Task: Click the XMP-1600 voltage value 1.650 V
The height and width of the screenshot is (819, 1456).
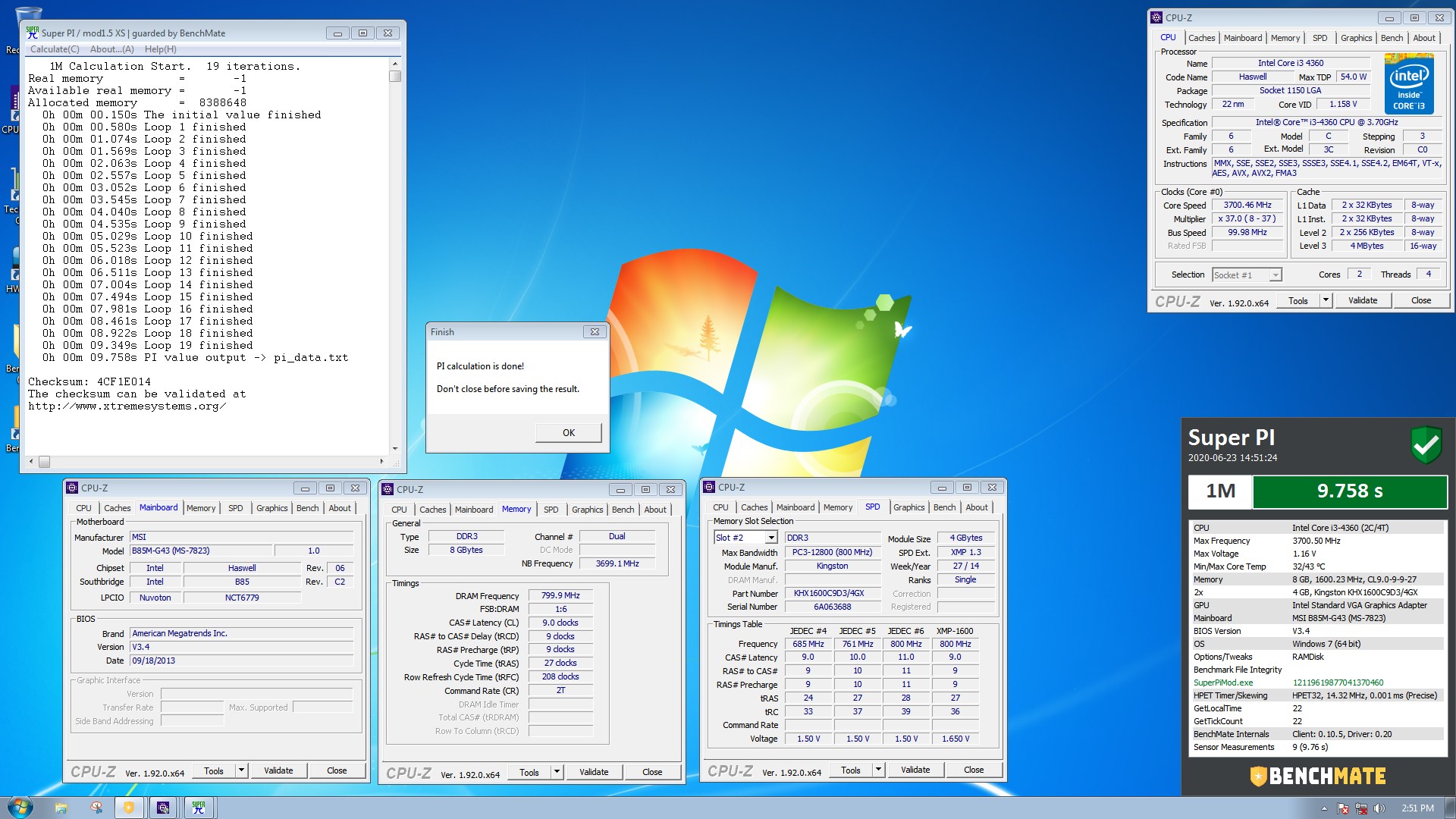Action: pyautogui.click(x=955, y=739)
